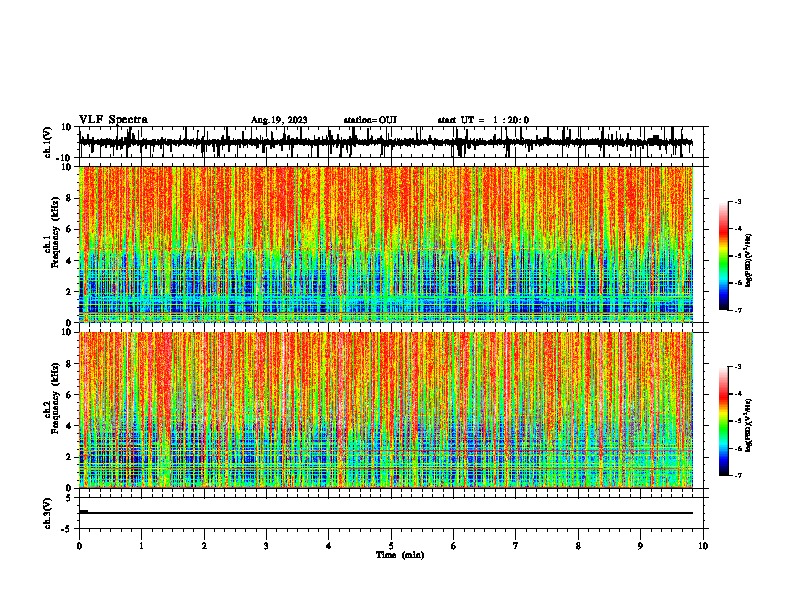Click the flat ch.3 voltage trace line
Viewport: 792px width, 612px height.
click(386, 513)
